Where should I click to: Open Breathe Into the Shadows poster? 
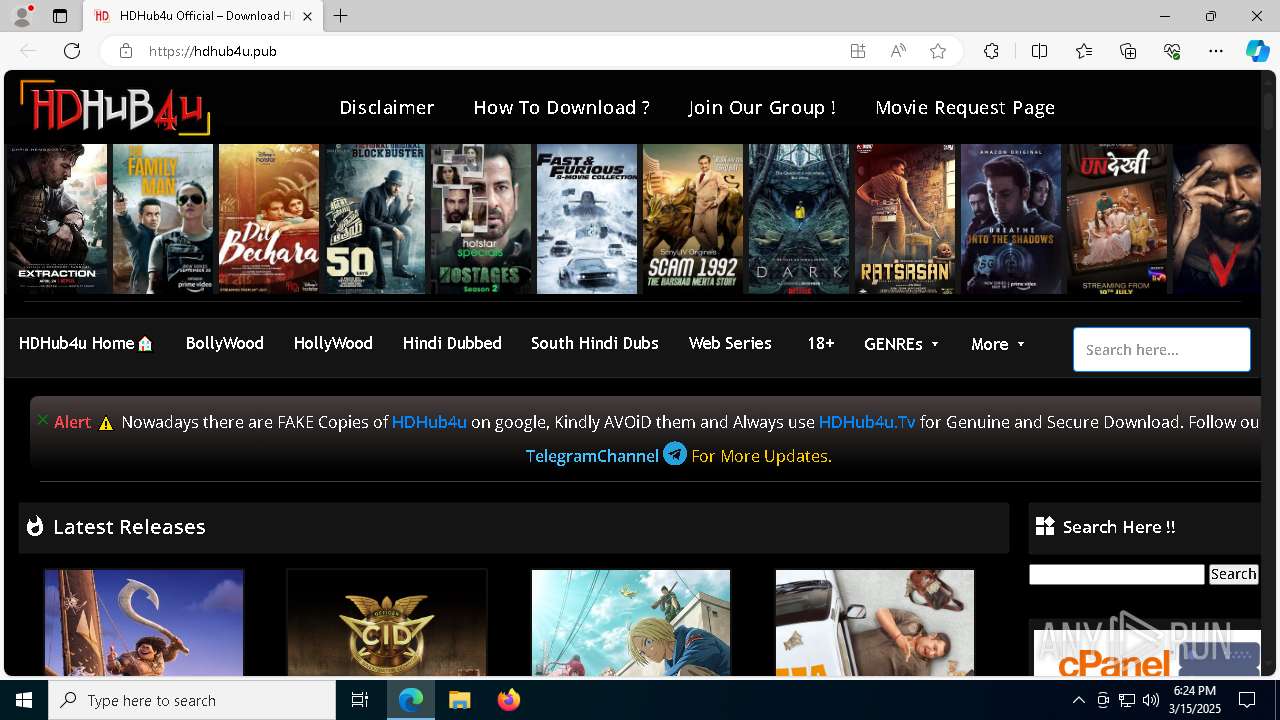[1011, 219]
